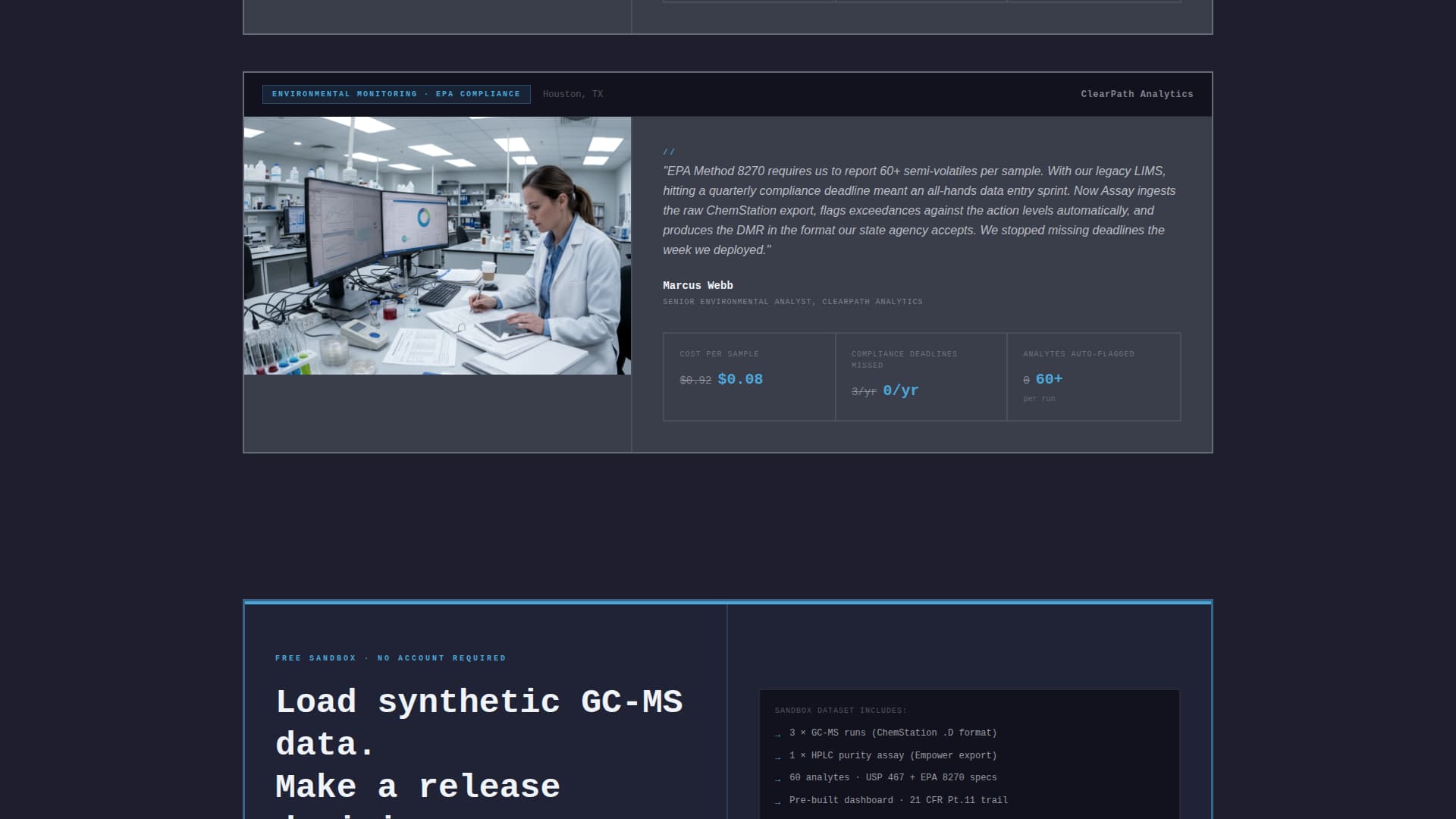Click the Pre-built dashboard 21 CFR item
This screenshot has width=1456, height=819.
coord(898,800)
